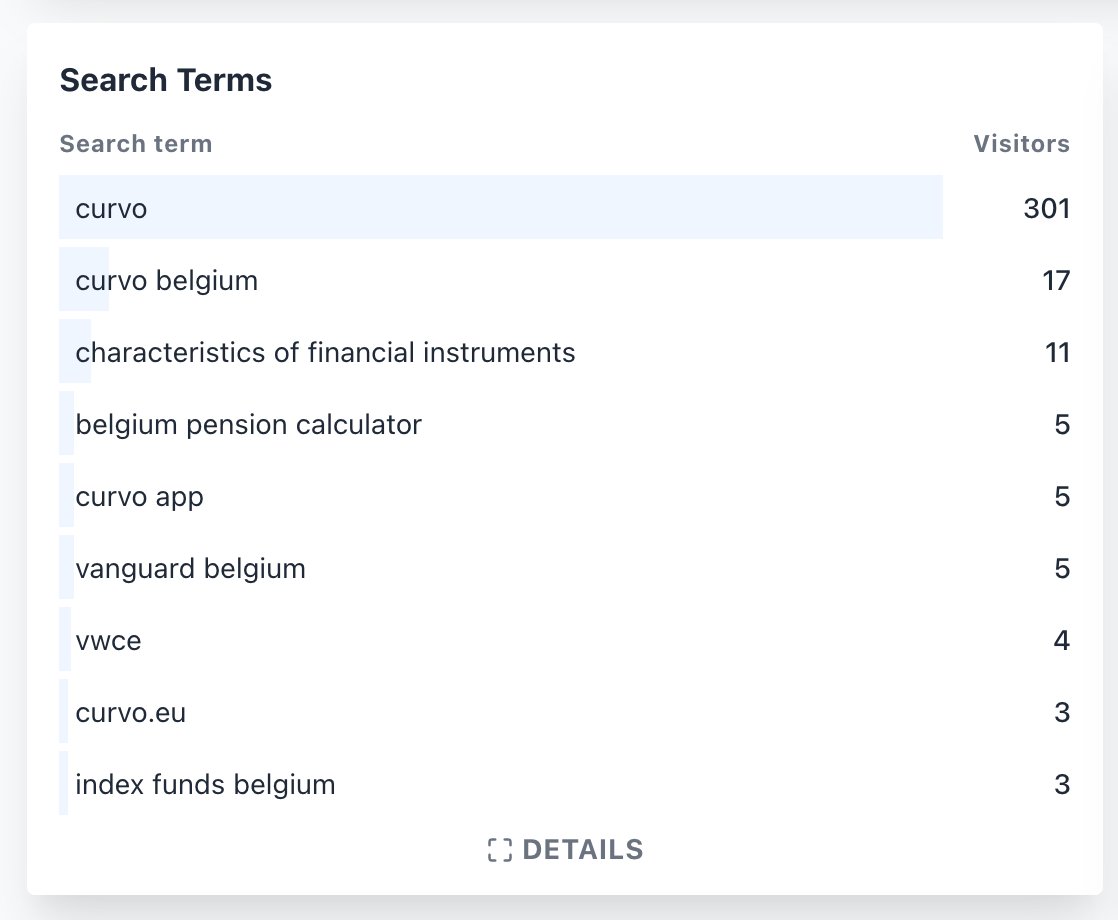Click the 'Search Terms' panel title
1118x920 pixels.
(x=166, y=80)
